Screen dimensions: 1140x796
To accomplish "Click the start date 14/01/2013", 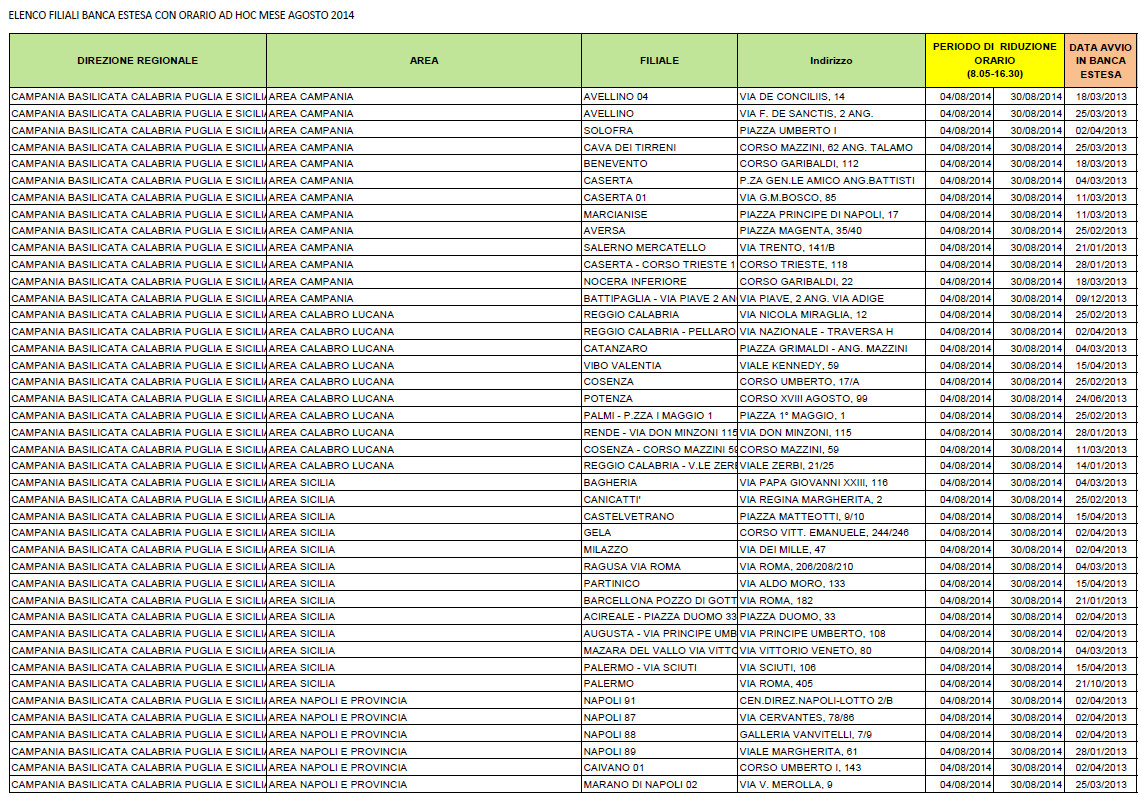I will coord(1101,466).
